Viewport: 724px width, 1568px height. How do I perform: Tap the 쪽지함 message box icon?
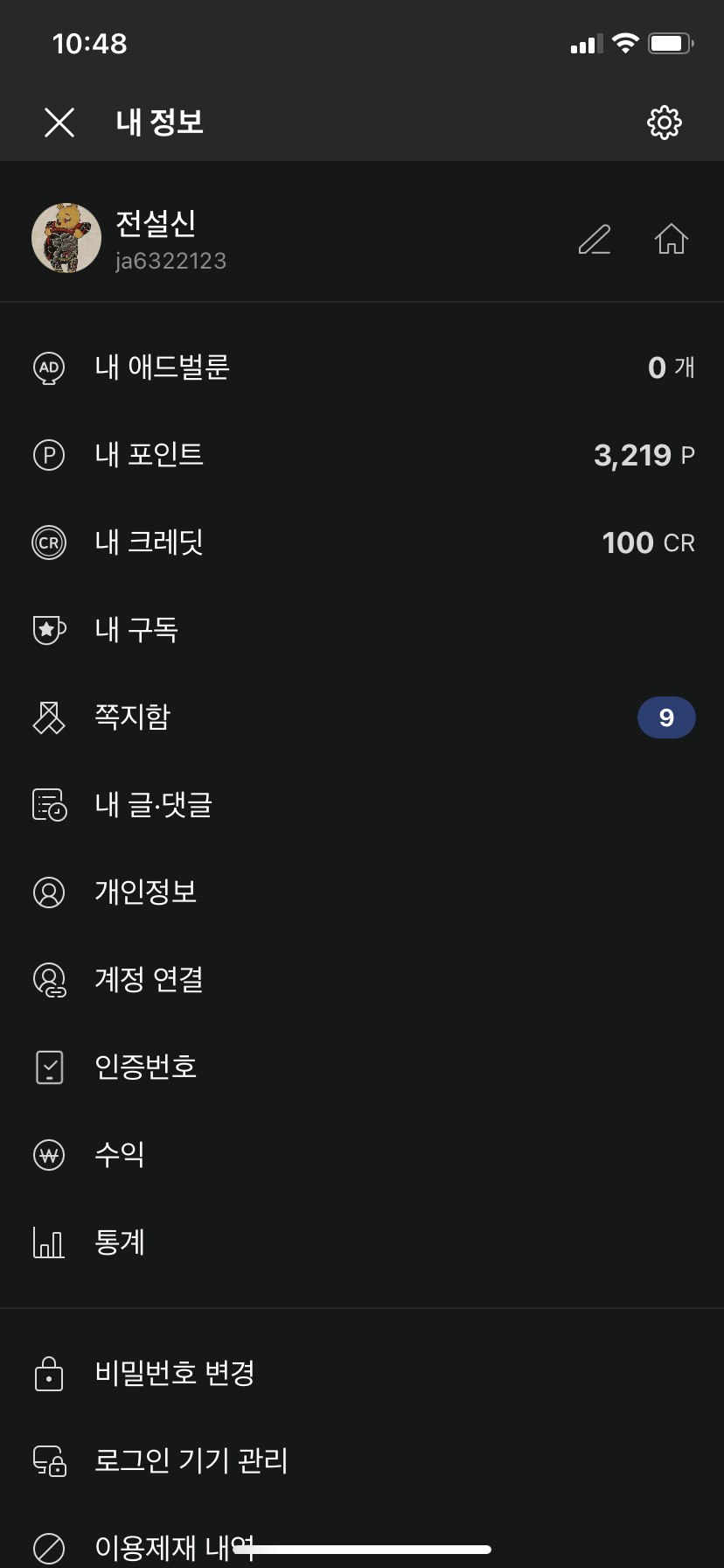click(x=49, y=717)
